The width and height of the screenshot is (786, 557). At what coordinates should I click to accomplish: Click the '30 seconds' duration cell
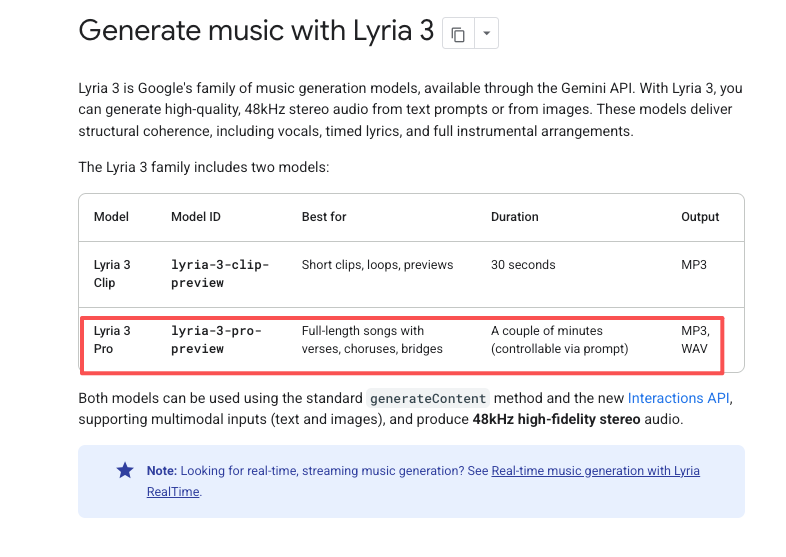pyautogui.click(x=523, y=265)
